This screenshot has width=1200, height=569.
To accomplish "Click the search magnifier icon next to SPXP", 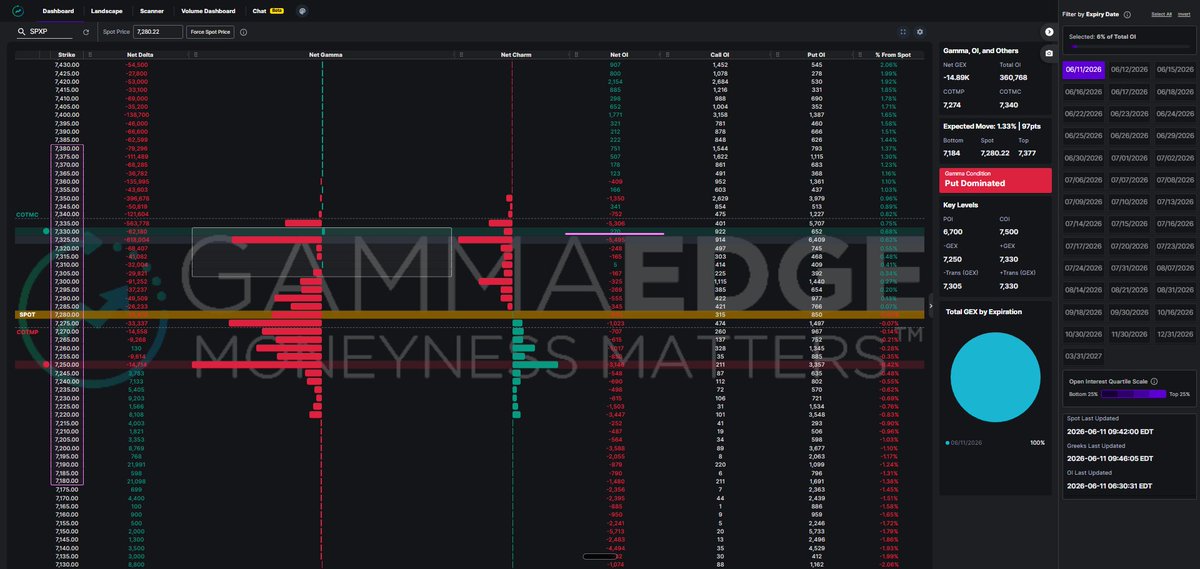I will pos(21,32).
